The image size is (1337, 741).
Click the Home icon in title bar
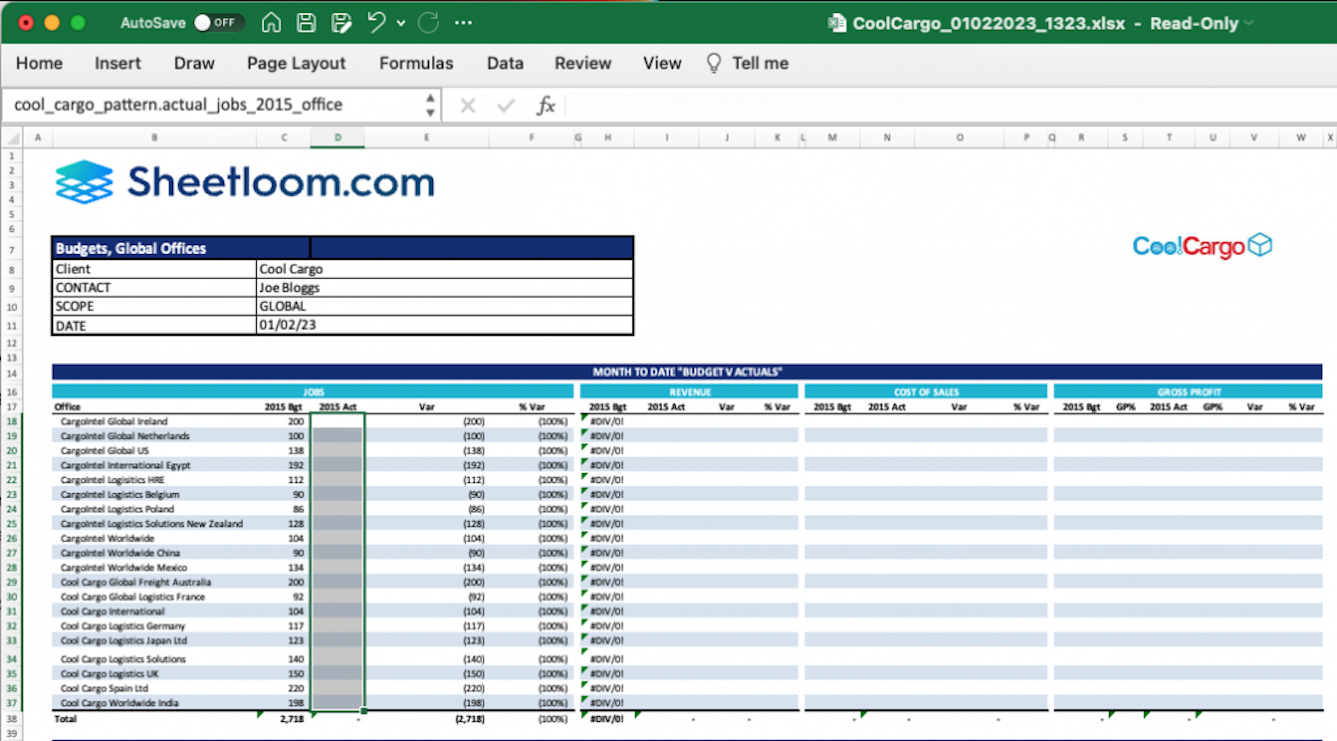pos(270,23)
